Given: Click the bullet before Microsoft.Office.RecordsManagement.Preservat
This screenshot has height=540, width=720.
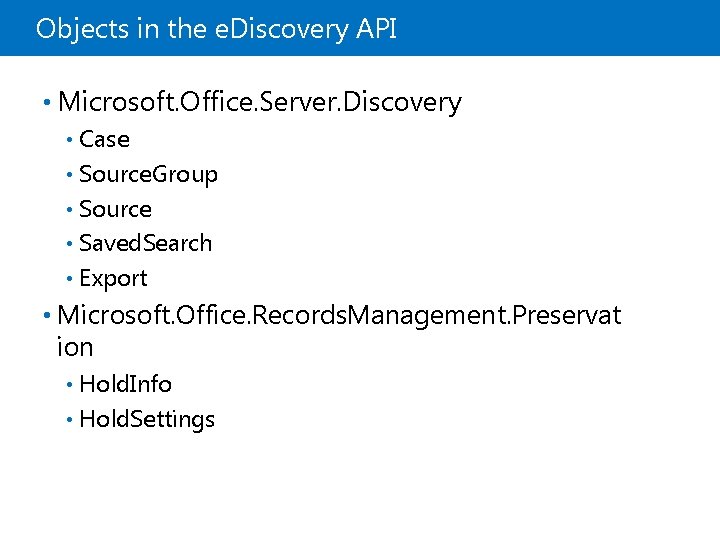Looking at the screenshot, I should [48, 316].
